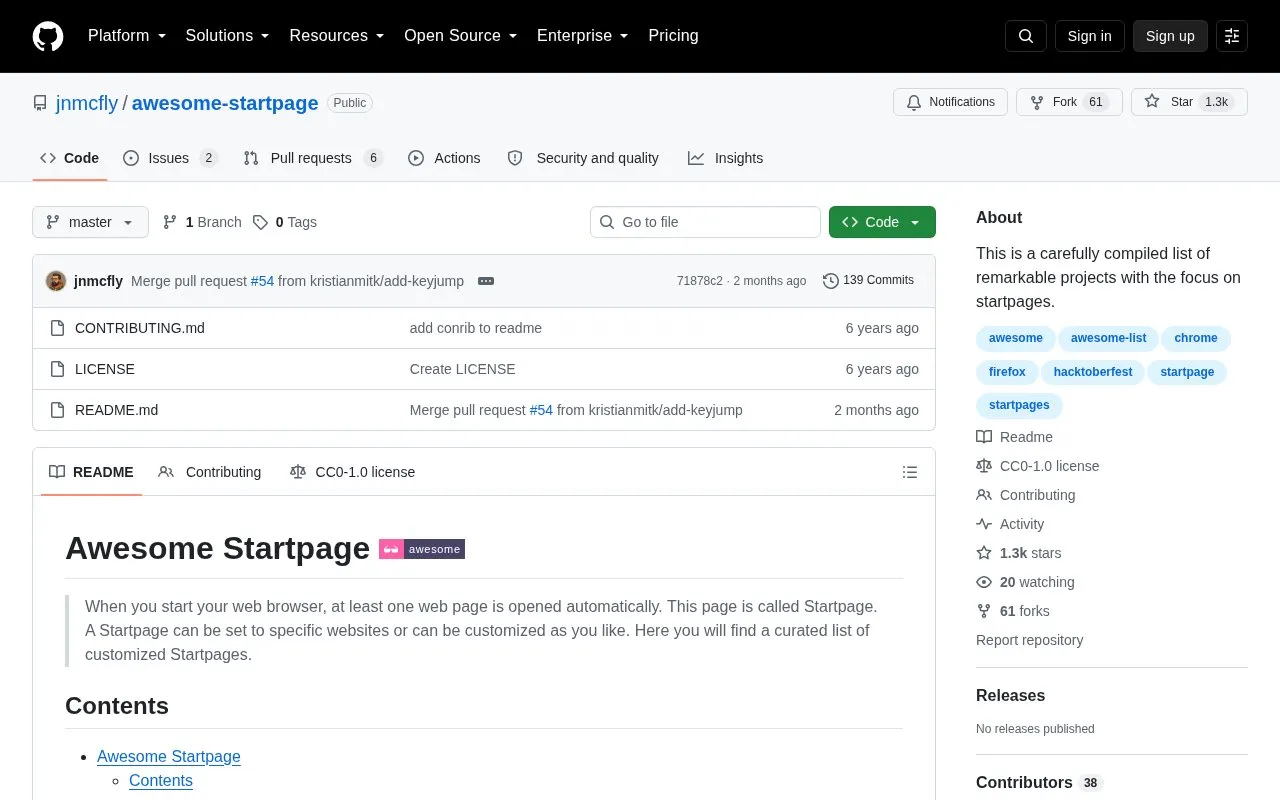Viewport: 1280px width, 800px height.
Task: Click the Notifications bell button
Action: [950, 102]
